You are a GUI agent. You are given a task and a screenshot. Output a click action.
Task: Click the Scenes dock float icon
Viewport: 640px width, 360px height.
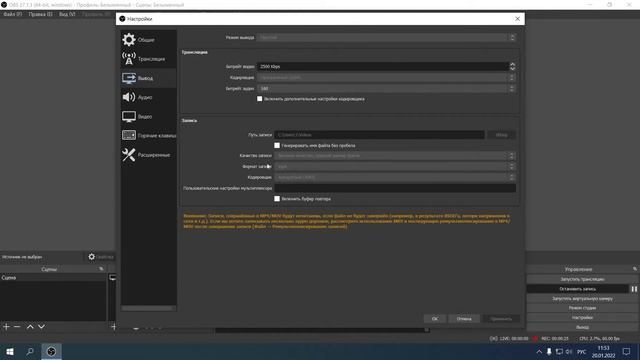coord(101,269)
